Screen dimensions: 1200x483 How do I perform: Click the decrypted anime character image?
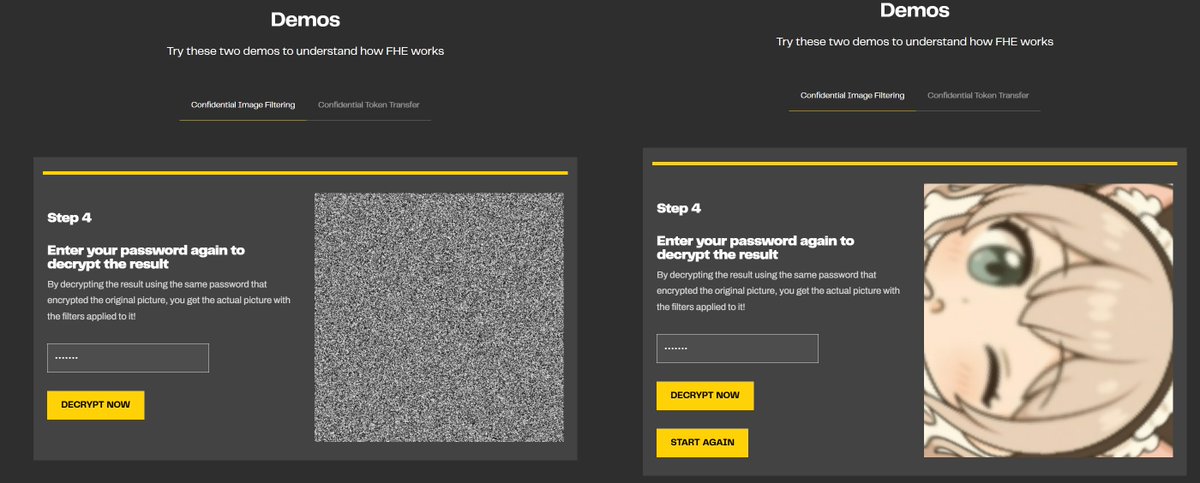pyautogui.click(x=1048, y=321)
